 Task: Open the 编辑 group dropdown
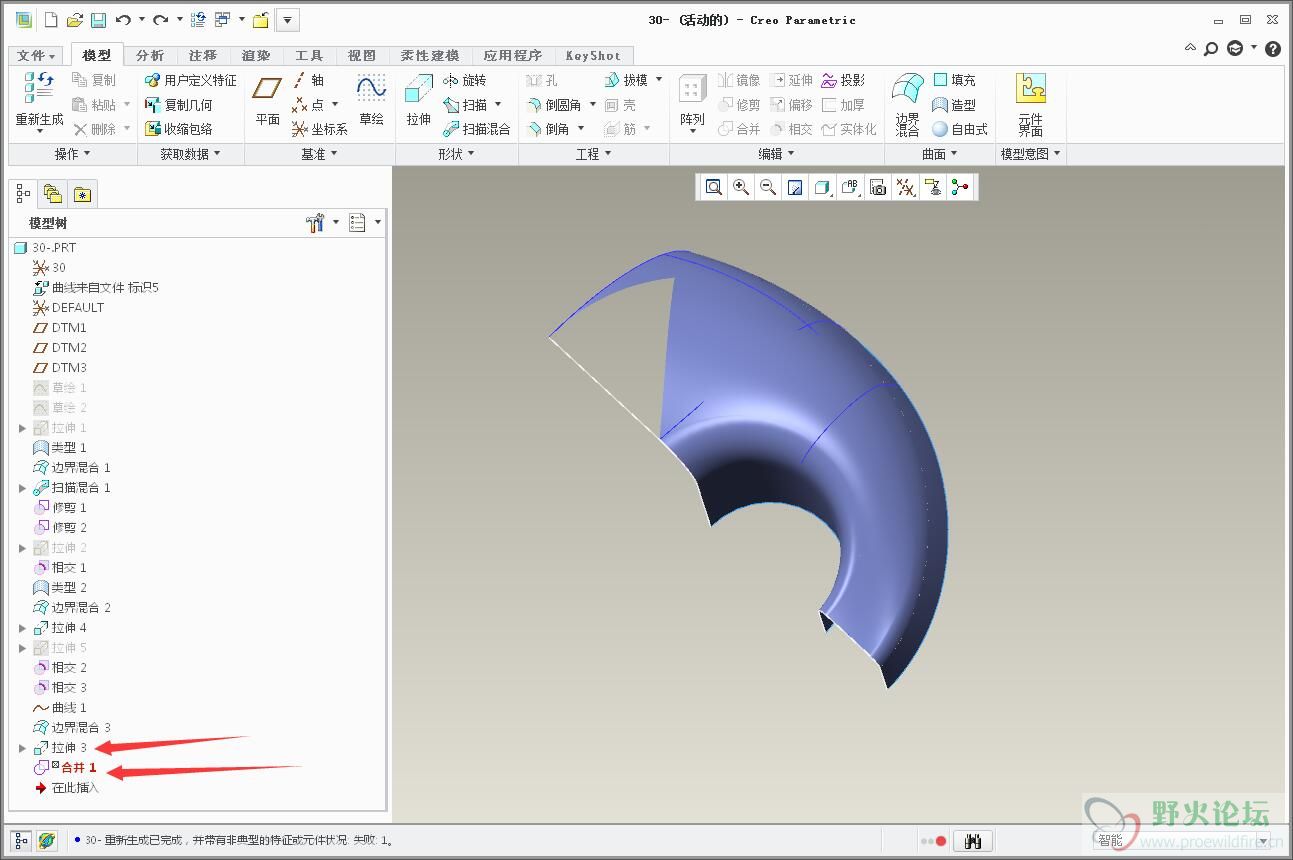[777, 154]
